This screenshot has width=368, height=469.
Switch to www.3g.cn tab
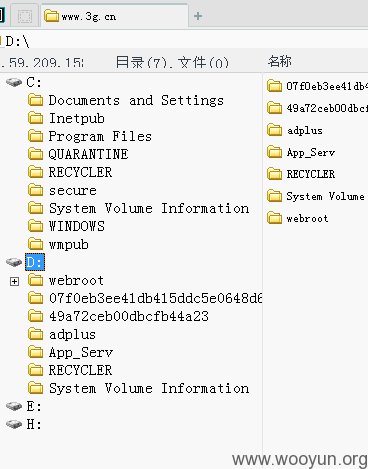pos(81,16)
